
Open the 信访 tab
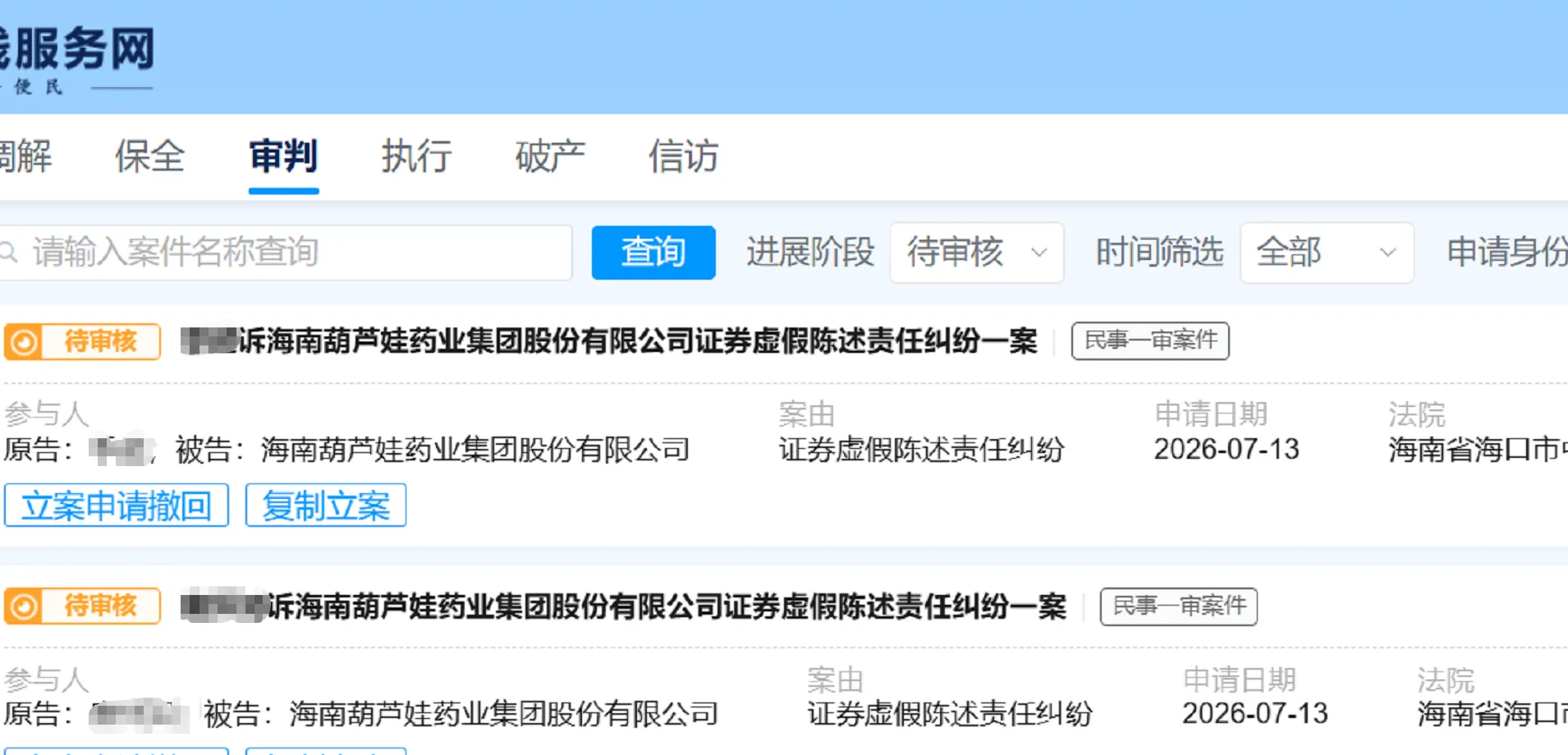tap(683, 156)
